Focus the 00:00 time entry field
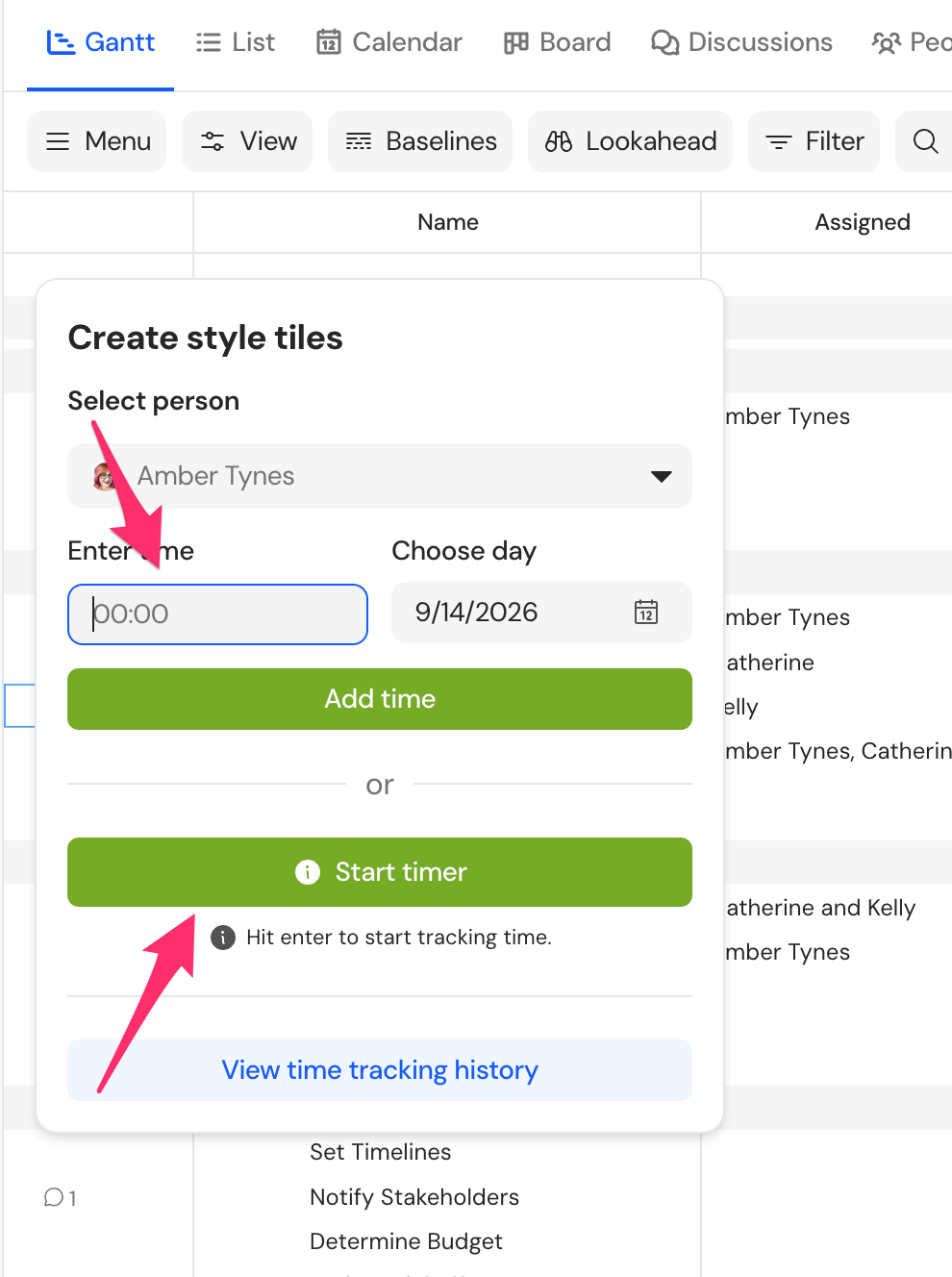Viewport: 952px width, 1277px height. 217,614
